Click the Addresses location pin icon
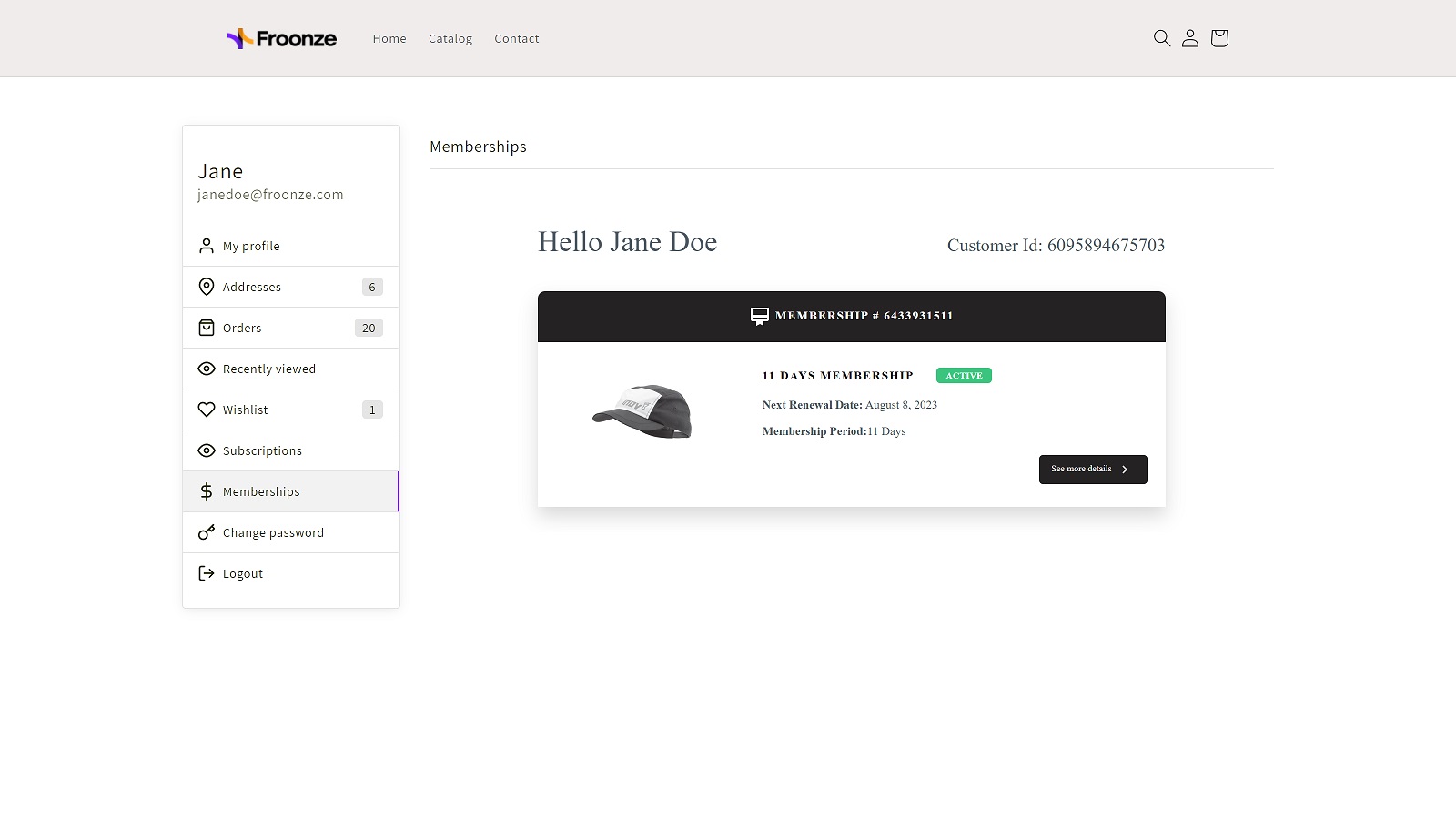 pyautogui.click(x=207, y=287)
